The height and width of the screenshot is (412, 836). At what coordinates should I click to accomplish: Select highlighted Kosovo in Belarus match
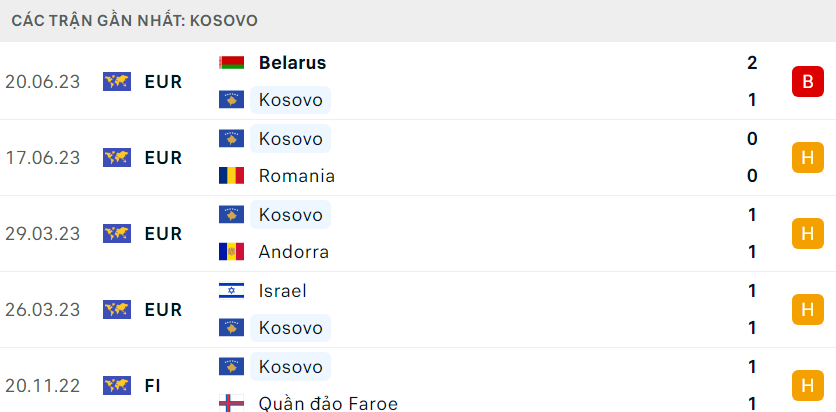click(x=291, y=100)
